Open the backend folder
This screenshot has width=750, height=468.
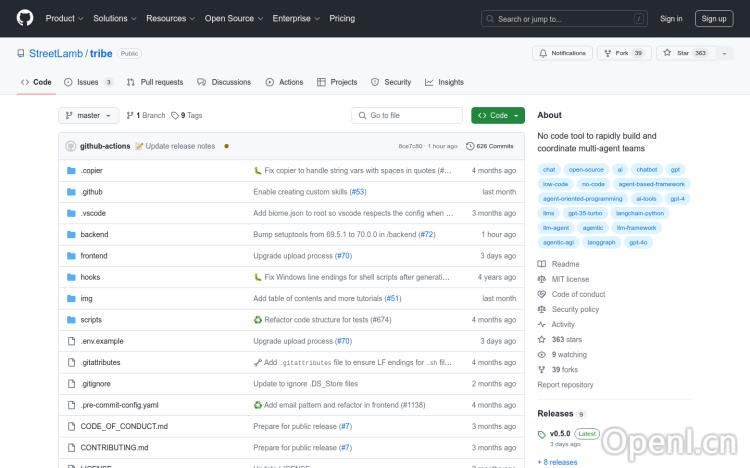[94, 234]
